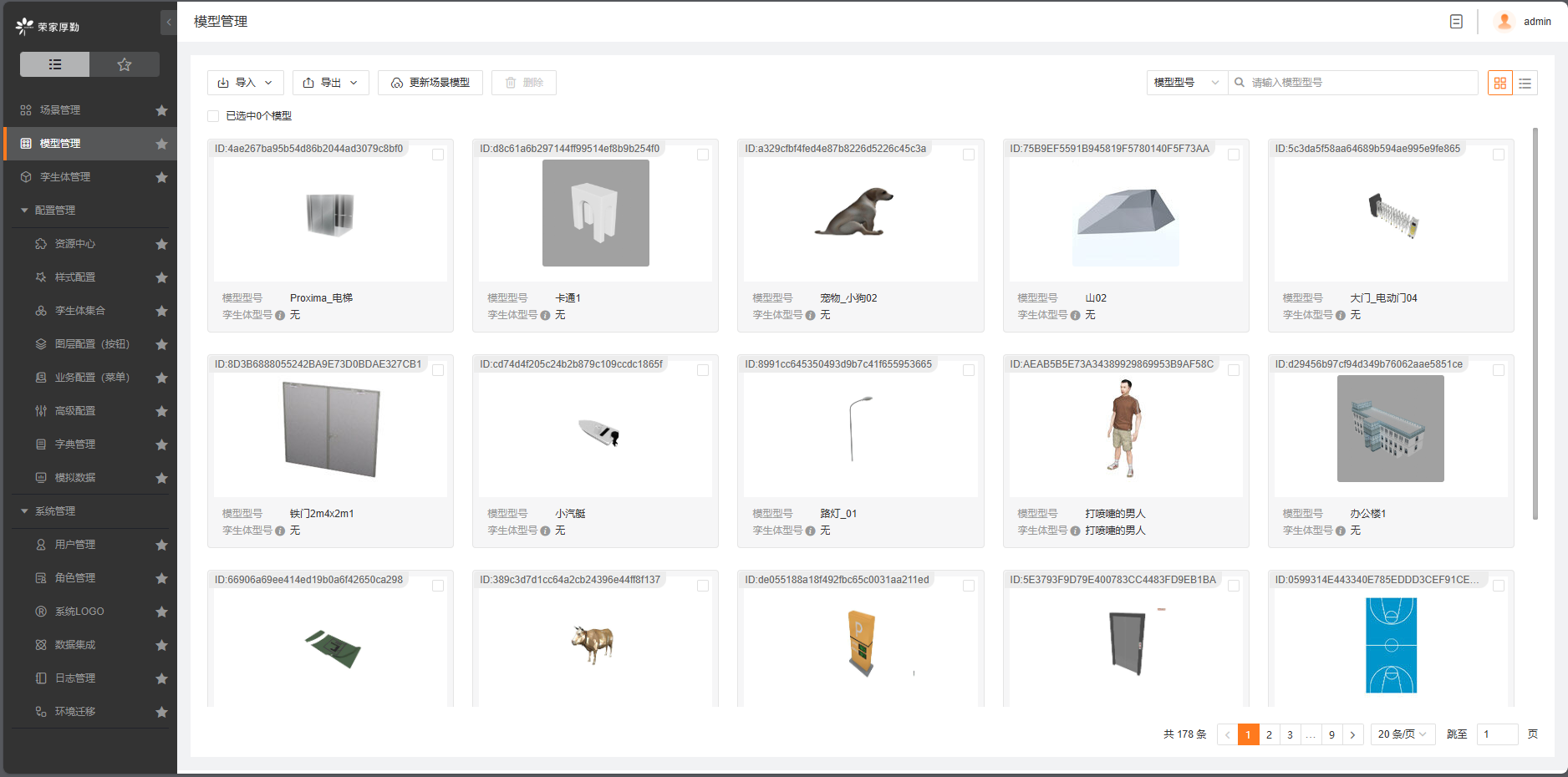Viewport: 1568px width, 777px height.
Task: Select the 卡通1 model checkbox
Action: point(703,155)
